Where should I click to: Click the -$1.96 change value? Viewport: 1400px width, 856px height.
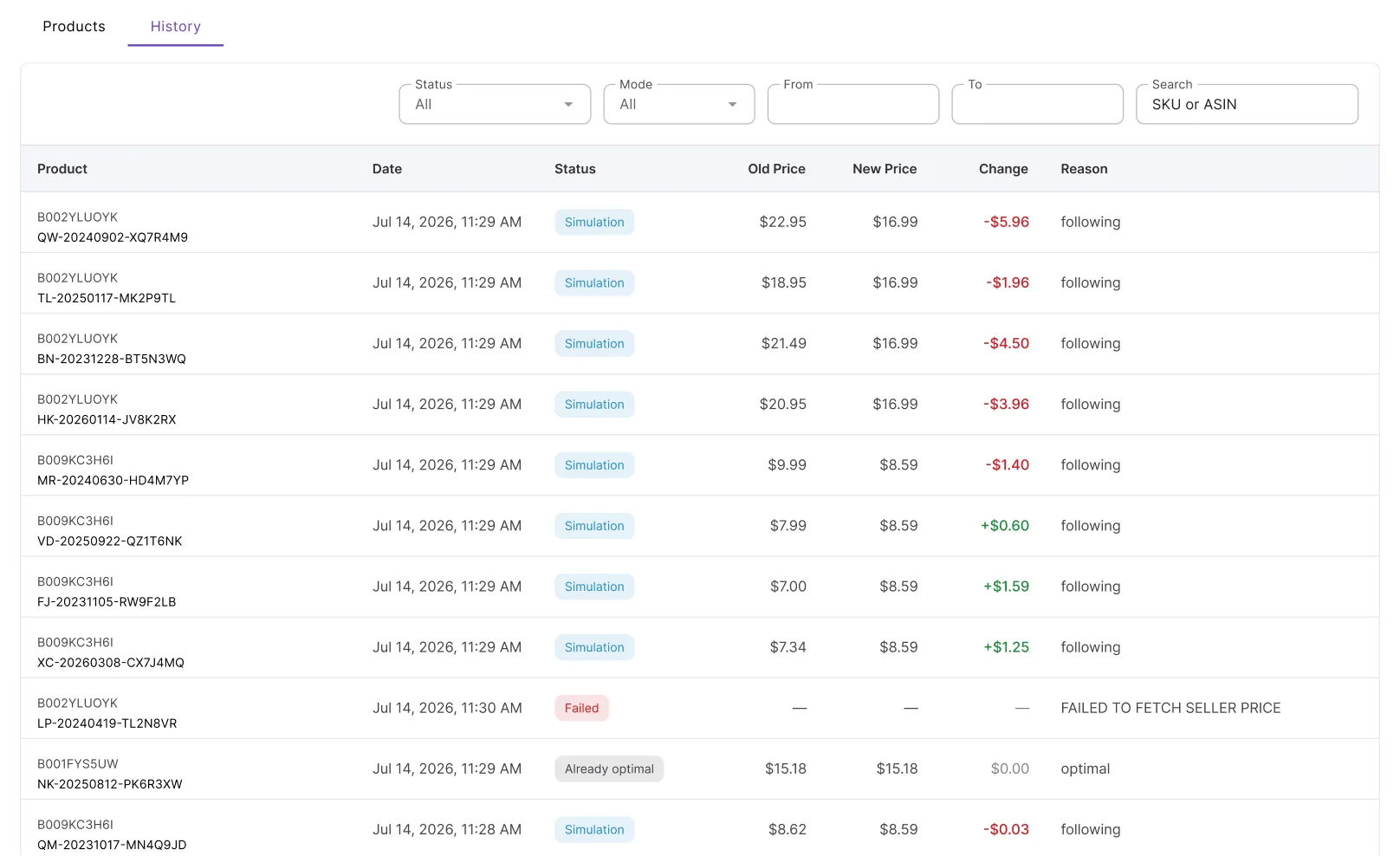click(x=1008, y=282)
